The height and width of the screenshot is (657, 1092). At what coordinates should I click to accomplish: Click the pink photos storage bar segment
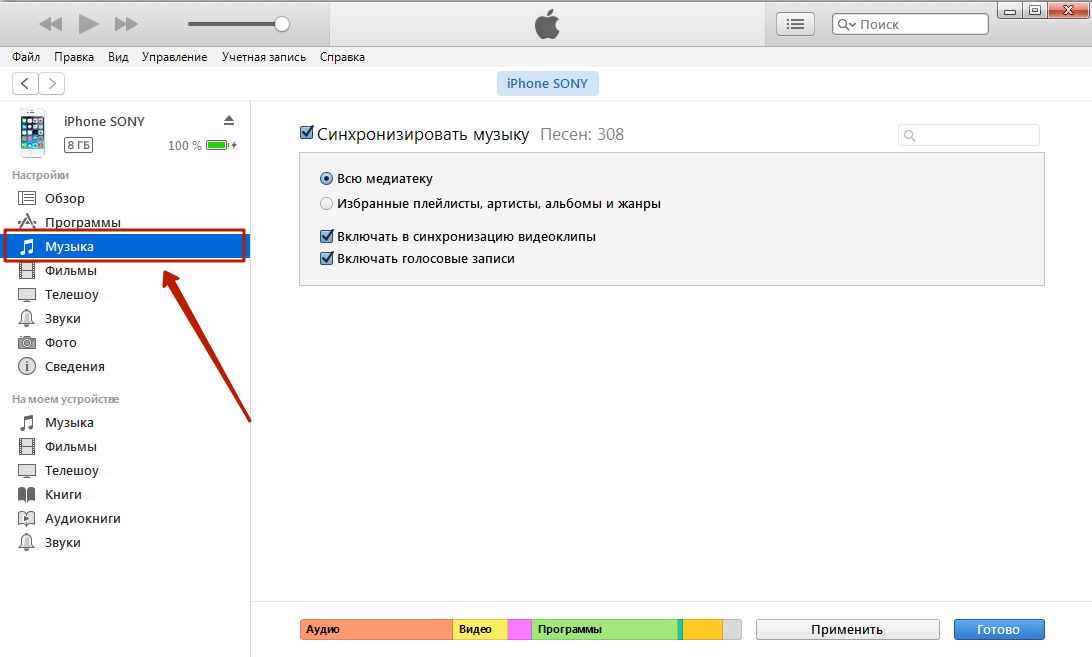[x=520, y=629]
